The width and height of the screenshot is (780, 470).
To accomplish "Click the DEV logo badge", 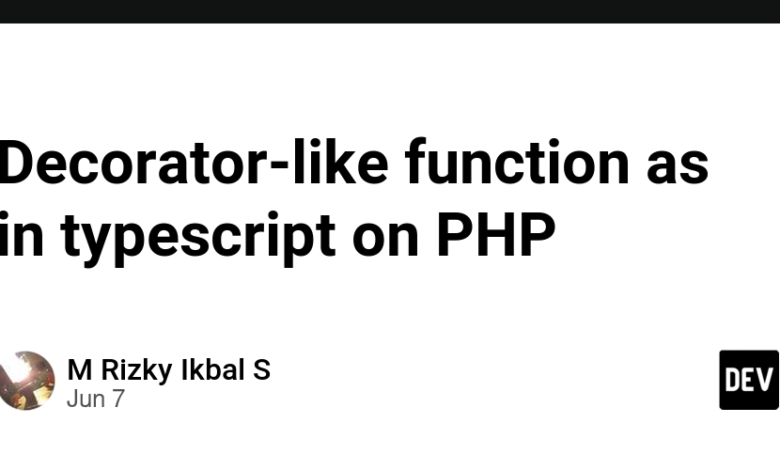I will pyautogui.click(x=749, y=380).
